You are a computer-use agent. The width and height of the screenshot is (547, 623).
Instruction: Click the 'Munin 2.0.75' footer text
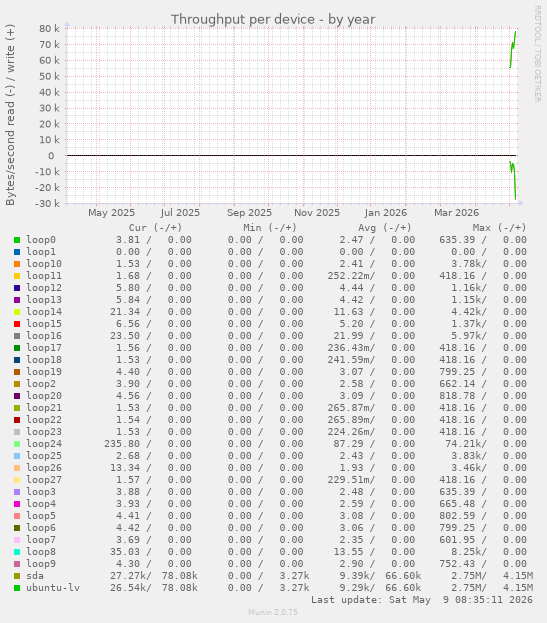[x=273, y=612]
